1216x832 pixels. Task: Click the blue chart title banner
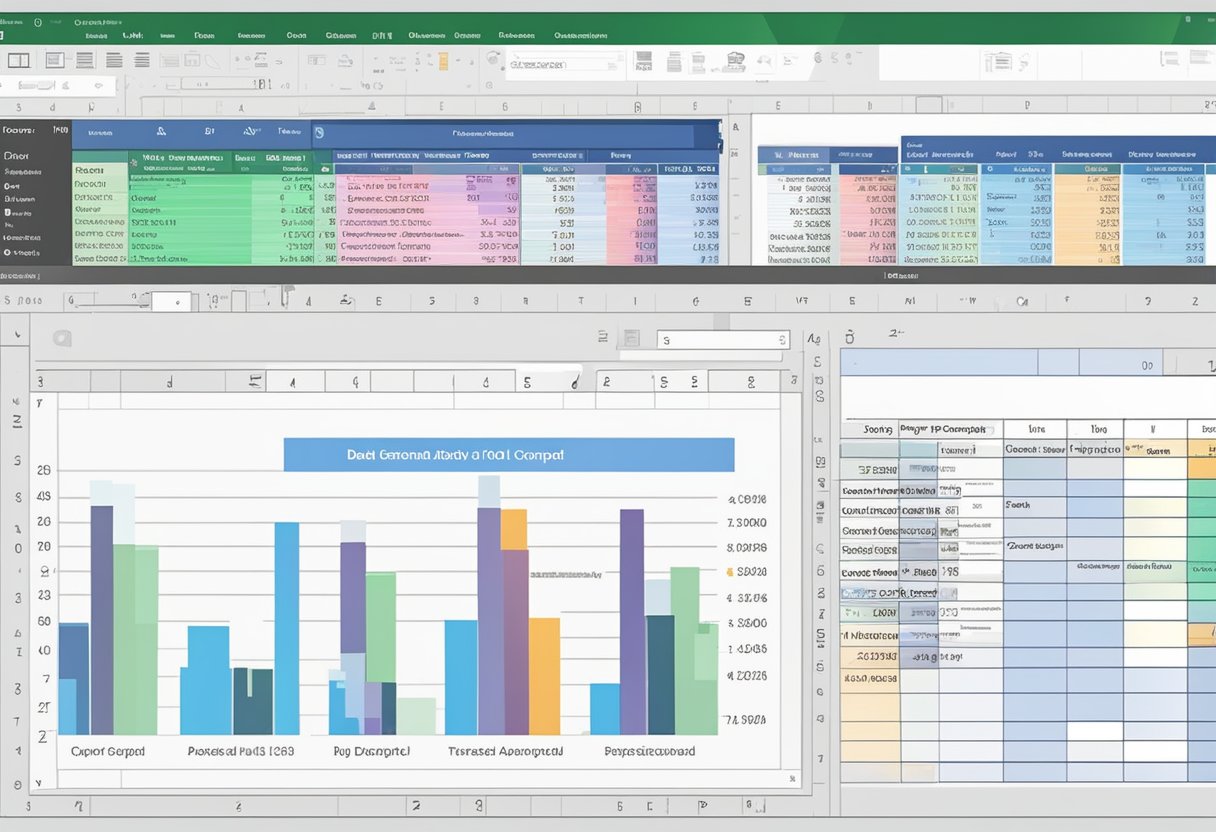[x=508, y=454]
